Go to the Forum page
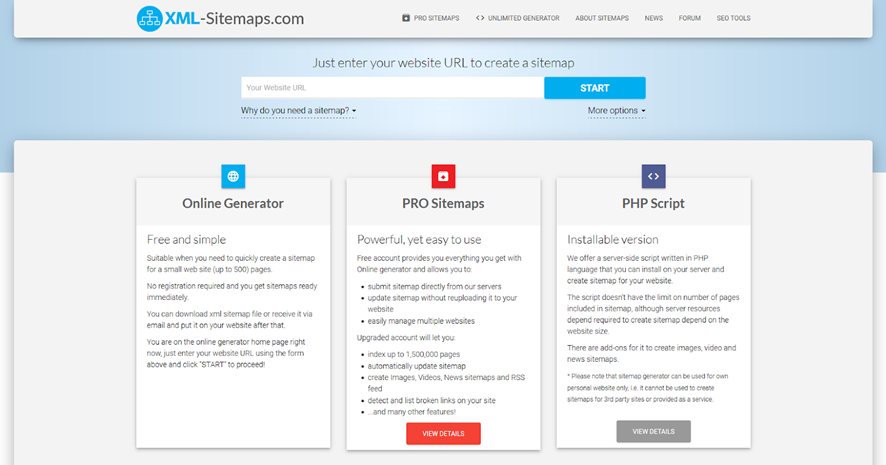The height and width of the screenshot is (465, 886). (x=689, y=18)
